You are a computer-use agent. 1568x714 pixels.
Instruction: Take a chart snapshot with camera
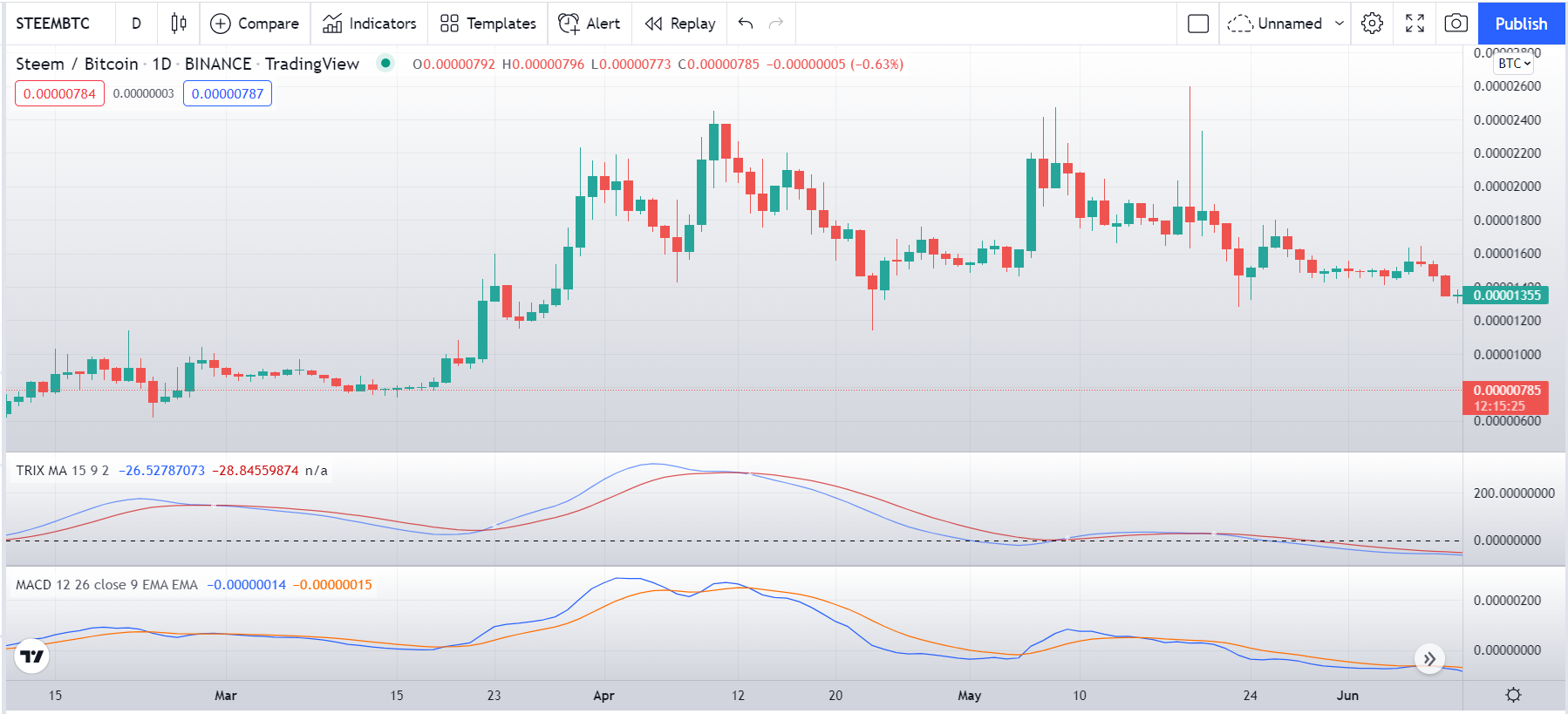[1456, 24]
